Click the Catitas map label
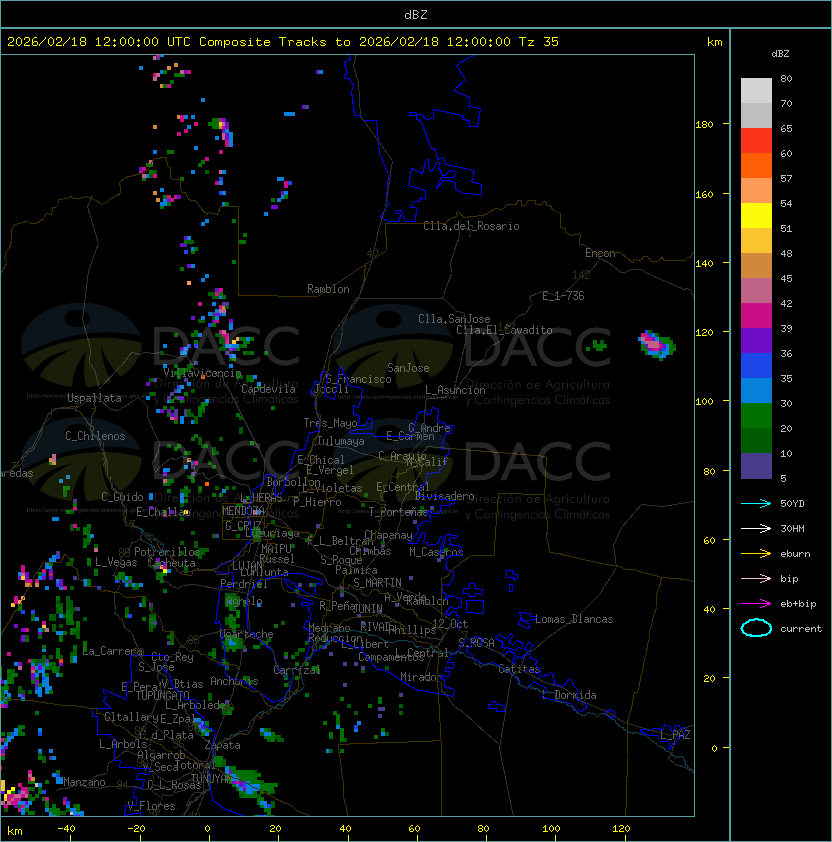Image resolution: width=832 pixels, height=842 pixels. (x=519, y=669)
